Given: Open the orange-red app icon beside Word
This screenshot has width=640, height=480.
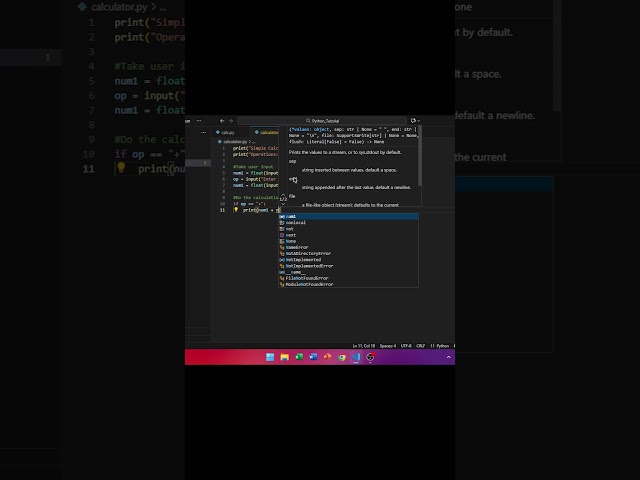Looking at the screenshot, I should coord(327,357).
